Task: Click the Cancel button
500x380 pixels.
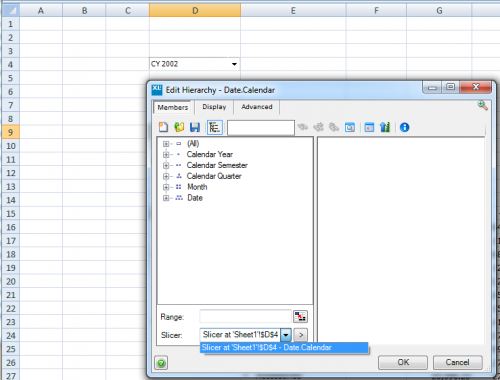Action: click(x=457, y=362)
